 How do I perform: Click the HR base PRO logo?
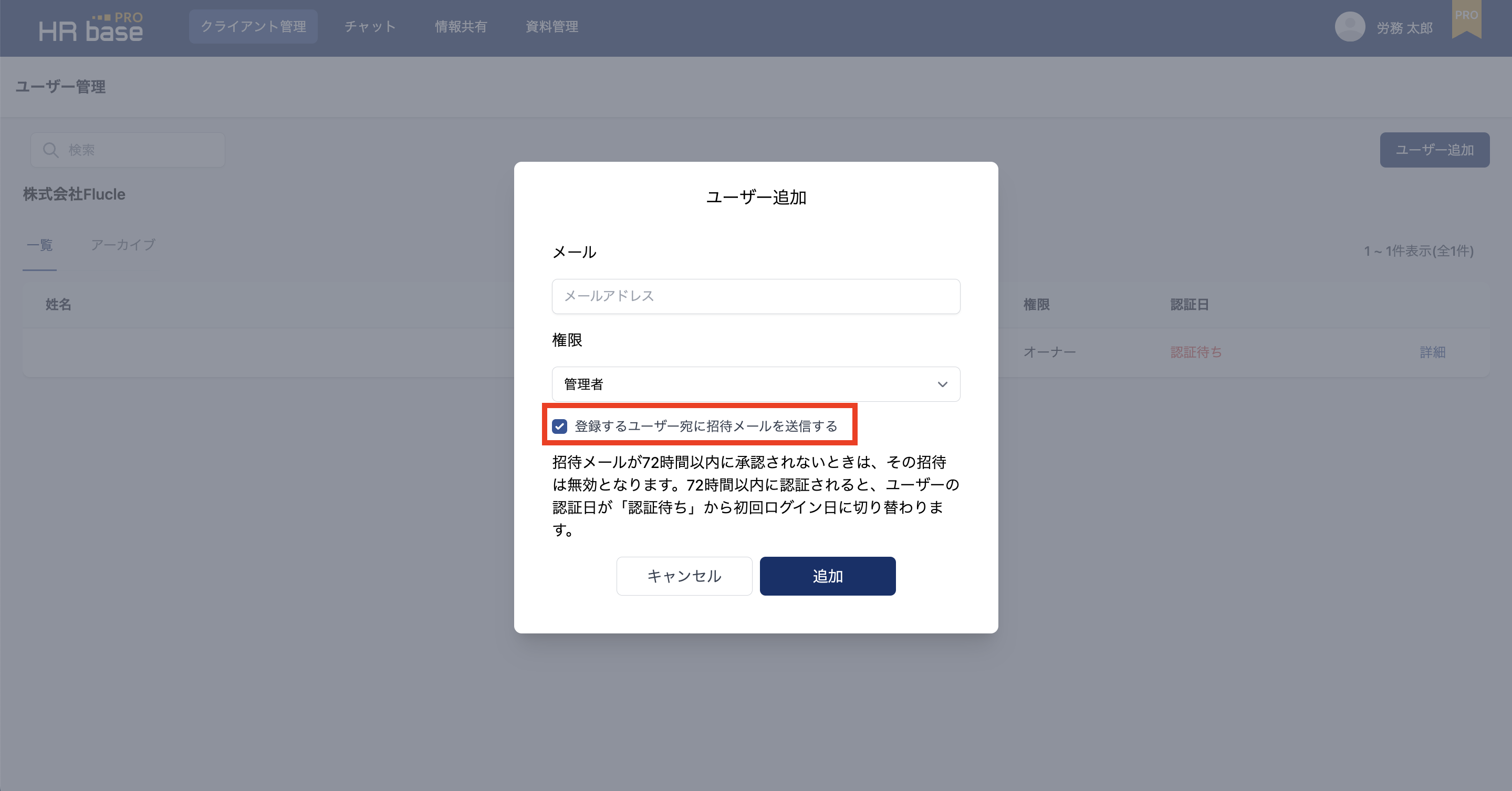click(x=91, y=28)
